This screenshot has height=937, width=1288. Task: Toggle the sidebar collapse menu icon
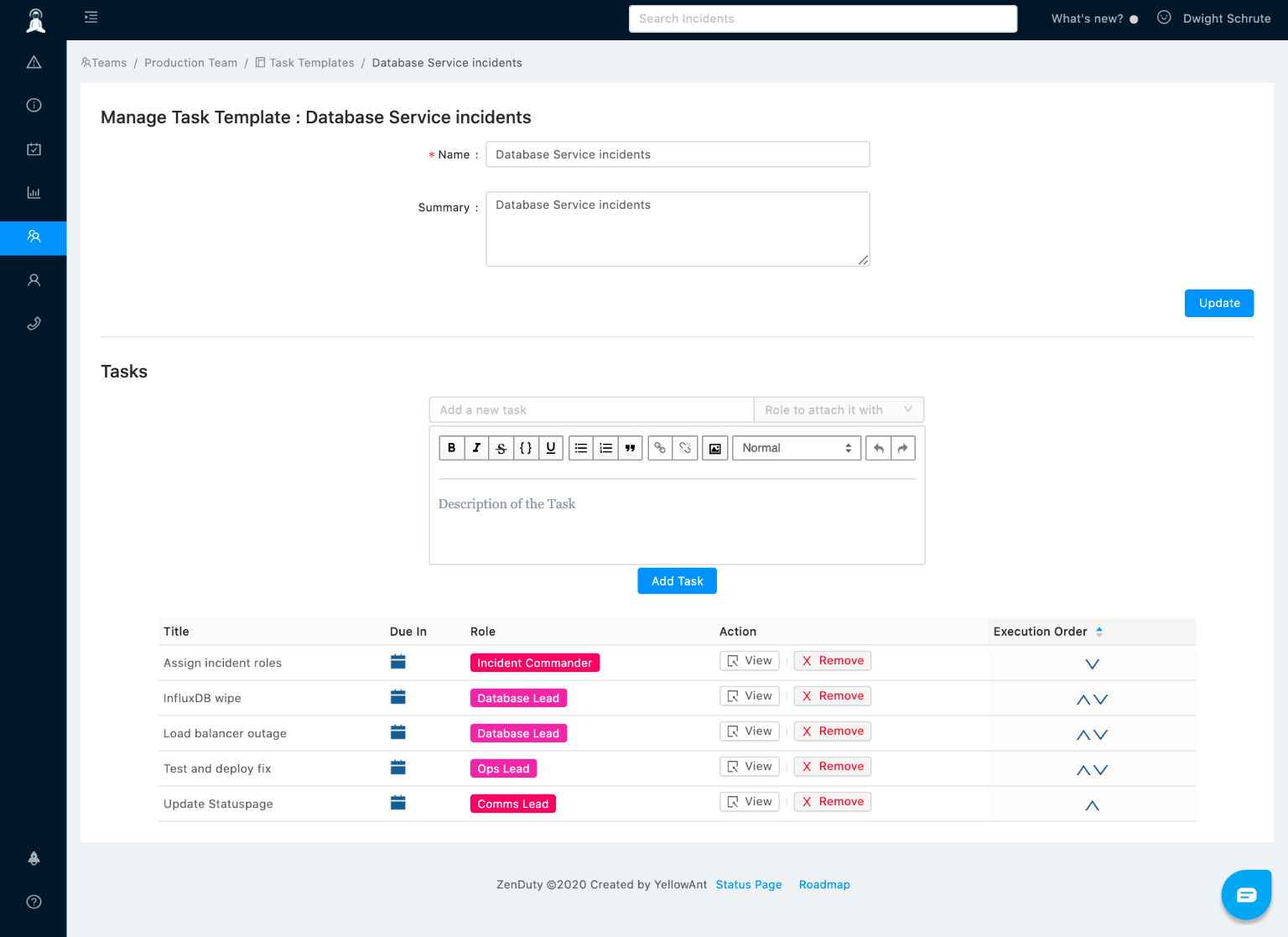(91, 17)
